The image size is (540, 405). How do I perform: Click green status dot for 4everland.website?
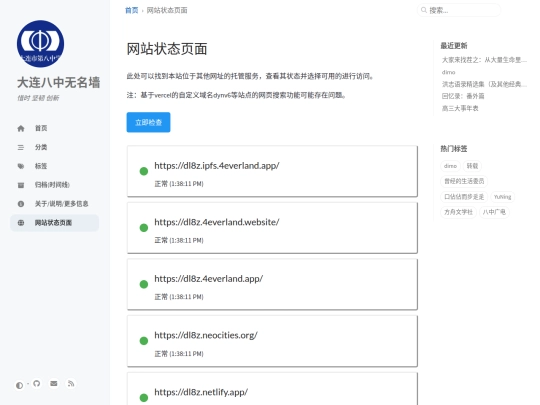pos(144,228)
